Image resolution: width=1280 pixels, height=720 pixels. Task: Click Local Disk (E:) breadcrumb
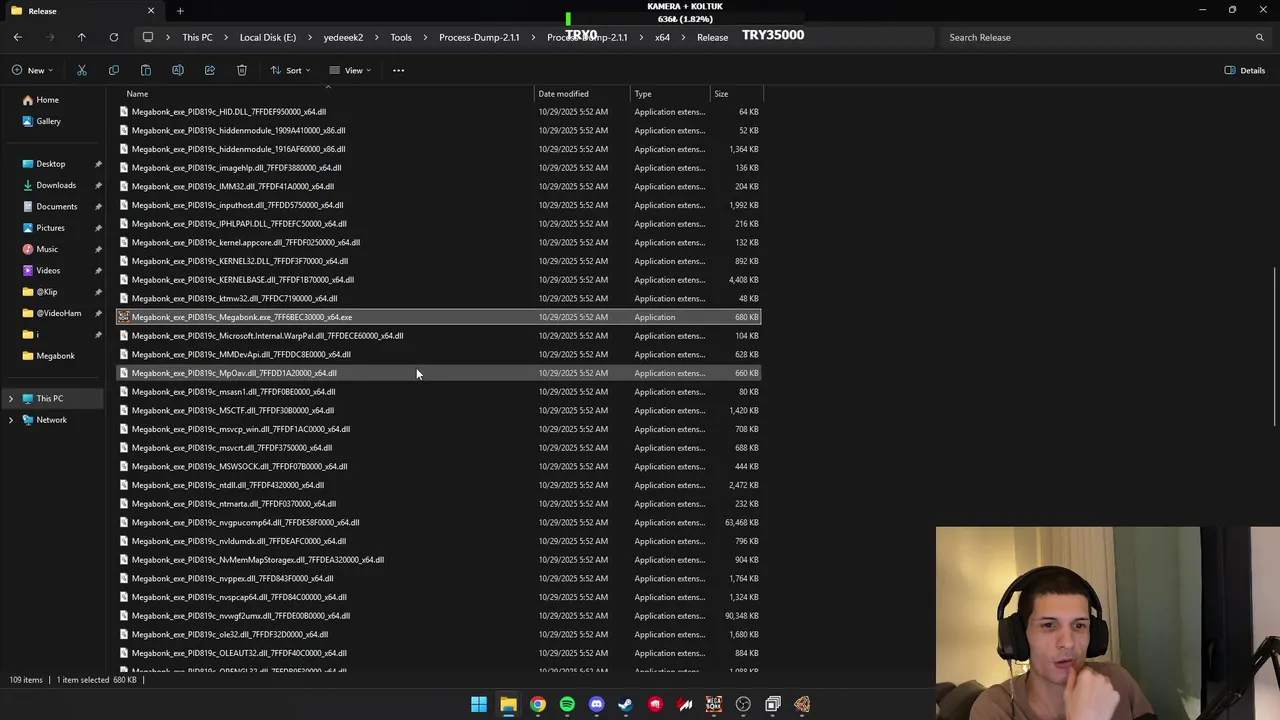point(268,37)
